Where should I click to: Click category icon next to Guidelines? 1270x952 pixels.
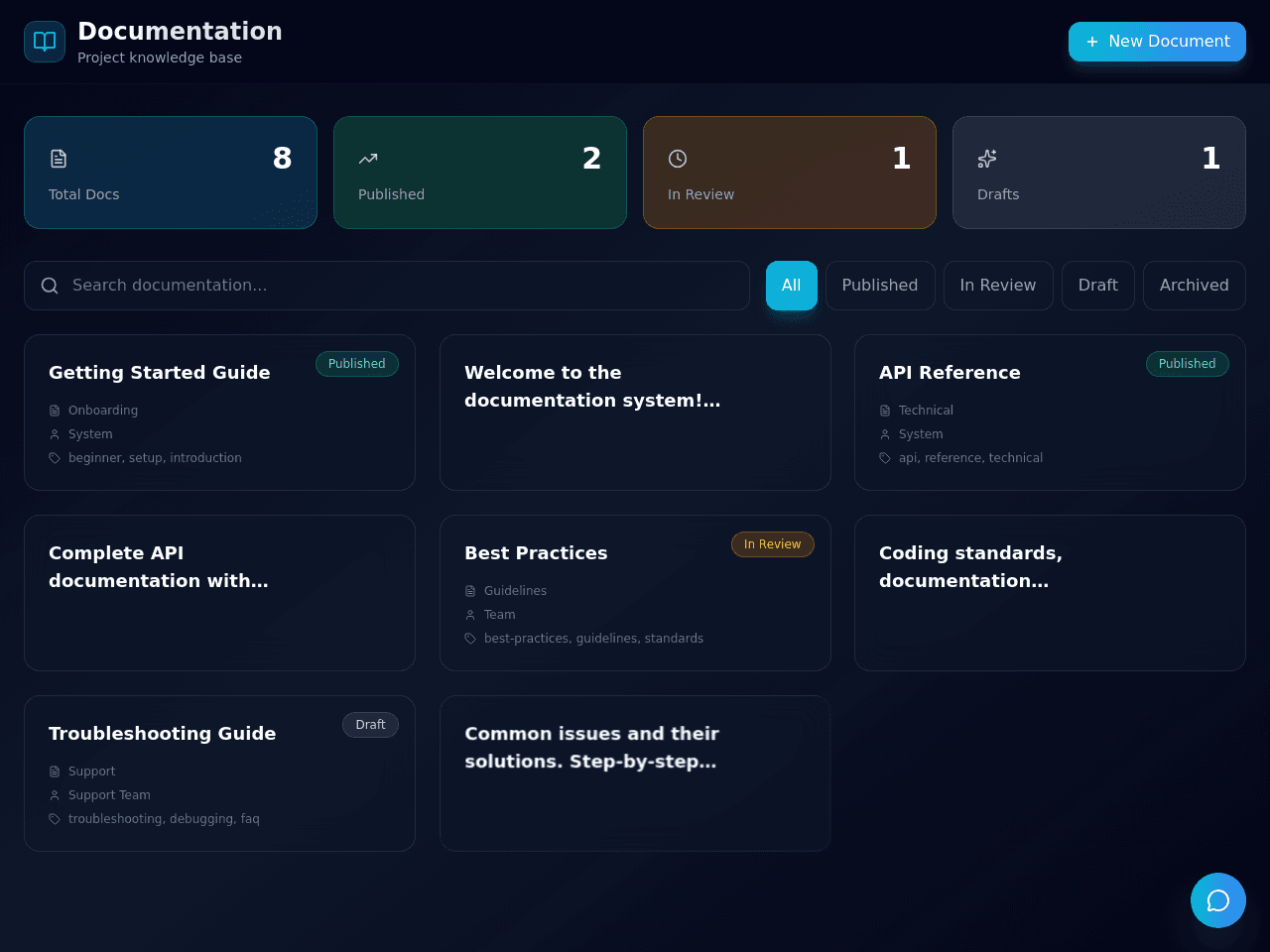pyautogui.click(x=470, y=591)
